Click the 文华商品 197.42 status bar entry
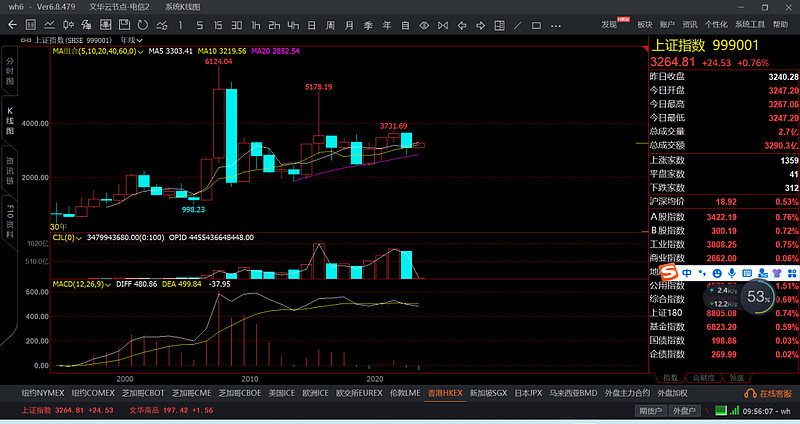Image resolution: width=800 pixels, height=424 pixels. (171, 410)
